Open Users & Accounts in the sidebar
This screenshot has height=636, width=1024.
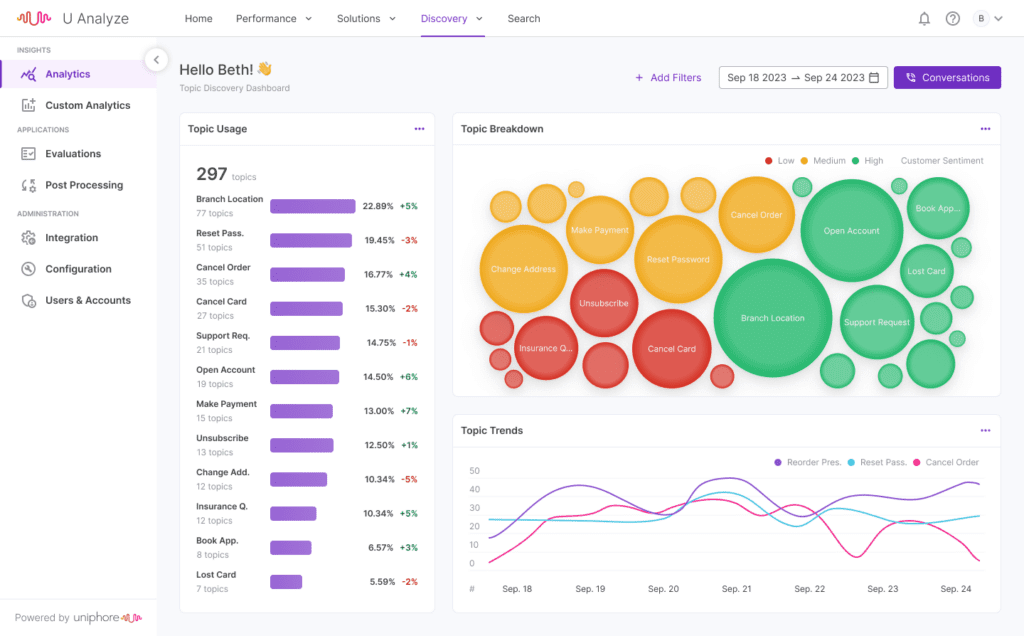(87, 300)
